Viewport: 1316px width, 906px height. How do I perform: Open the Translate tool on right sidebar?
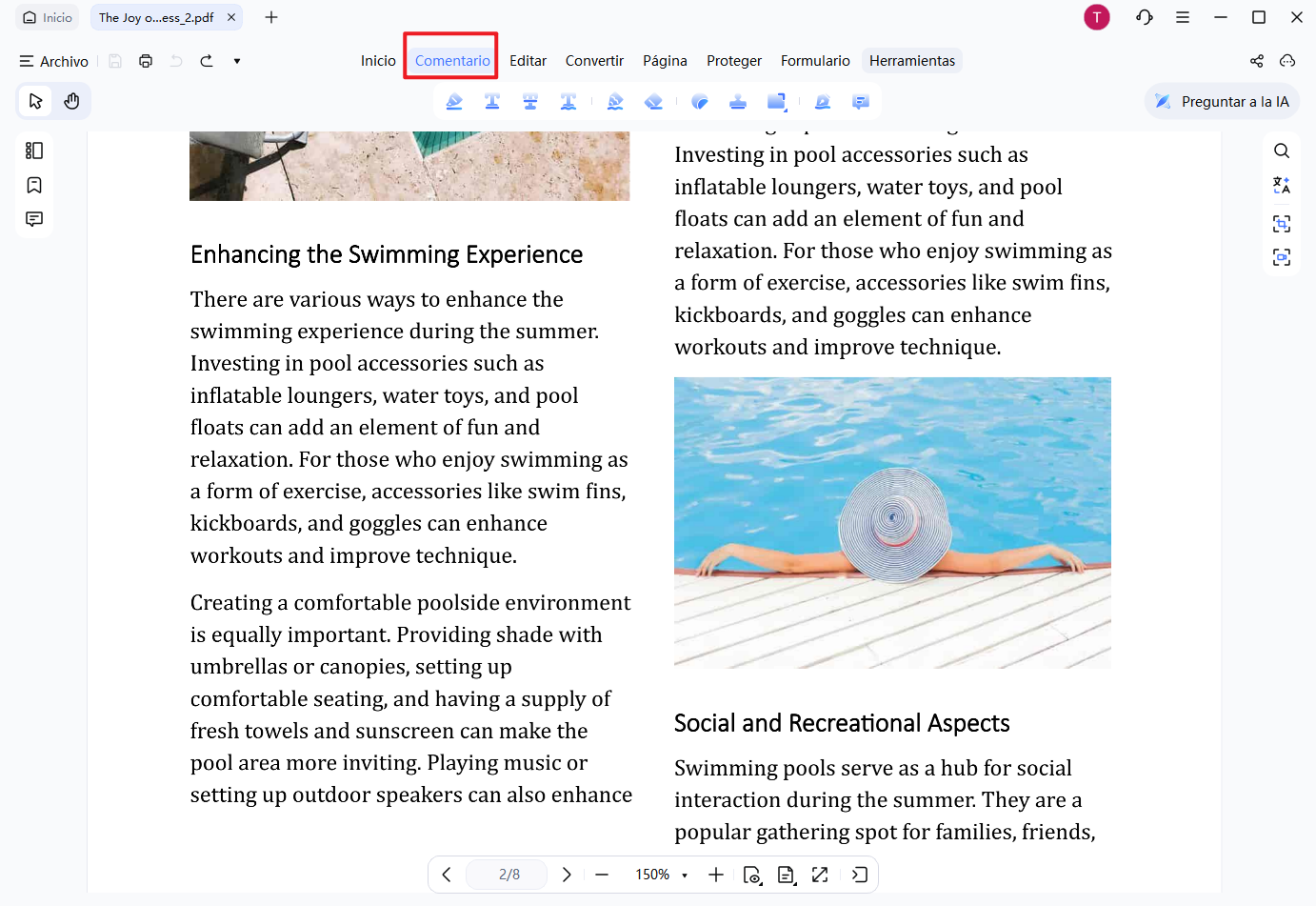tap(1282, 186)
